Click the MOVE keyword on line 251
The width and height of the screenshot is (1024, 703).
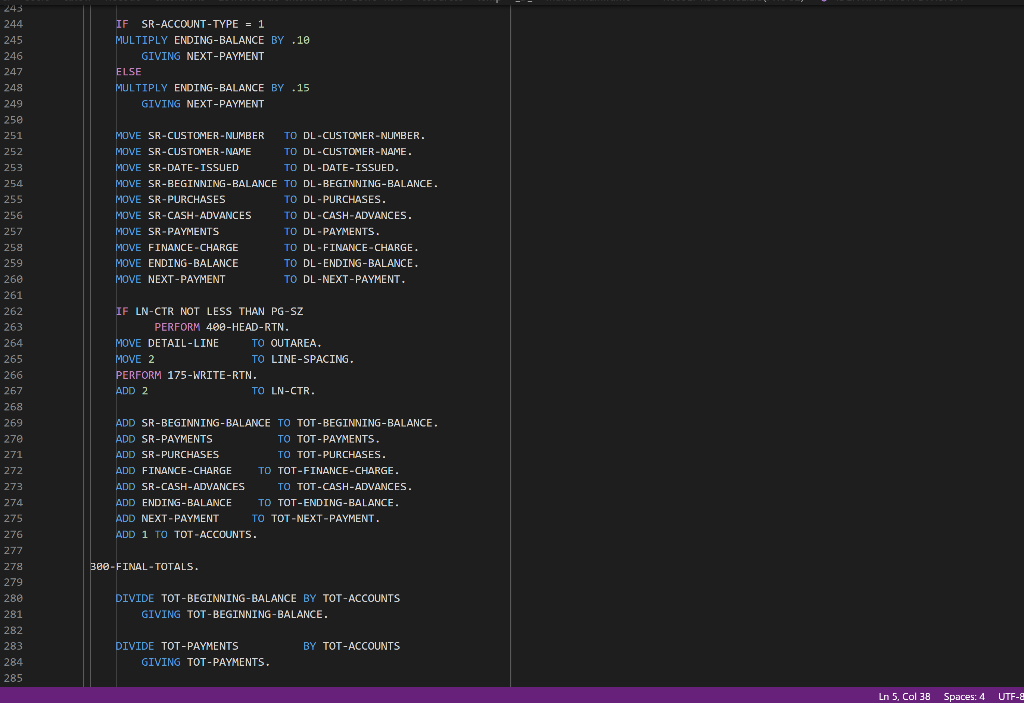(127, 135)
